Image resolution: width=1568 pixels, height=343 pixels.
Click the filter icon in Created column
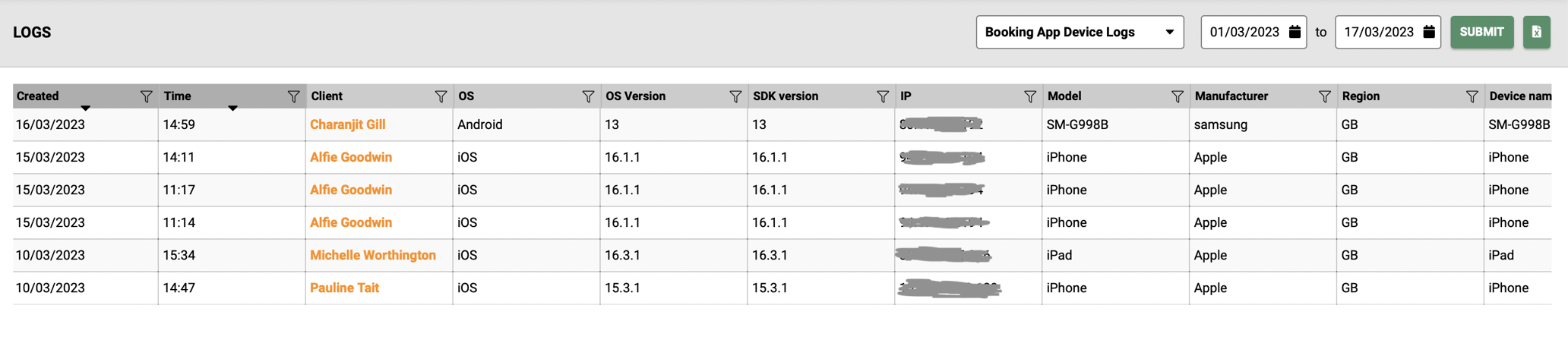coord(146,96)
